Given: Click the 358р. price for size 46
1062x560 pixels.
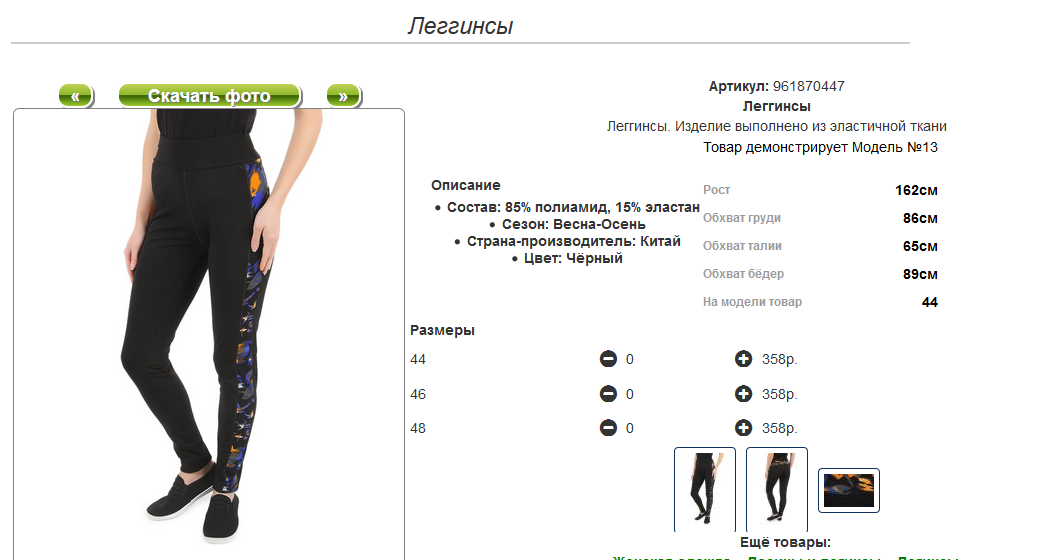Looking at the screenshot, I should pos(780,394).
